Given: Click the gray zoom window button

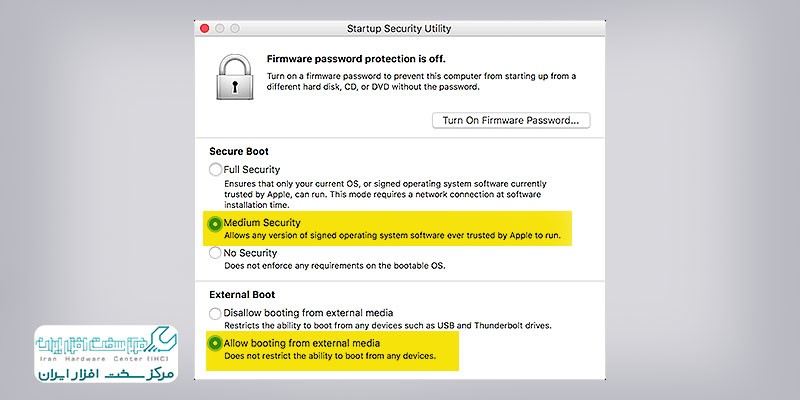Looking at the screenshot, I should pos(235,29).
